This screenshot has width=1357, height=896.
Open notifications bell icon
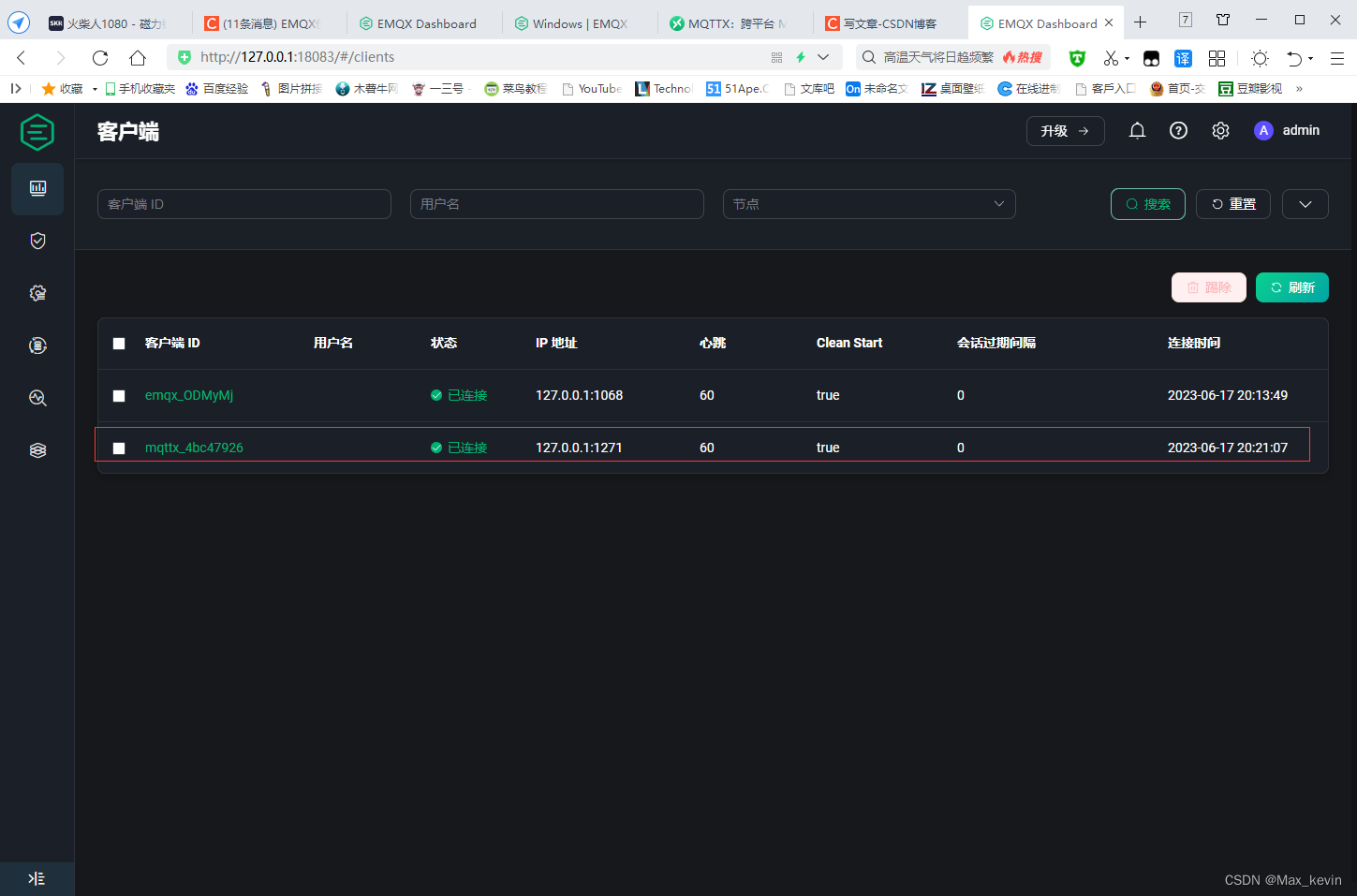1137,131
